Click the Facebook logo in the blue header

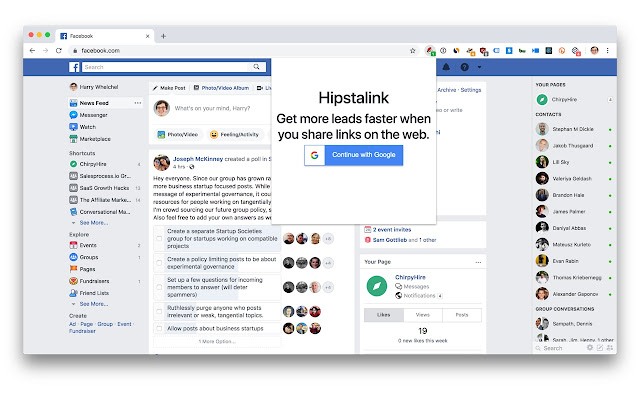[x=74, y=67]
